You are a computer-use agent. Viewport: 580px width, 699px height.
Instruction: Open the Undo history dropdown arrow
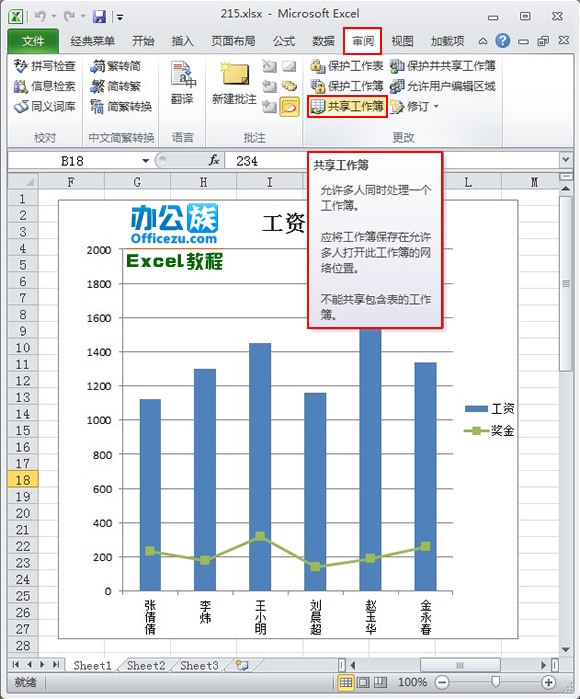click(53, 16)
